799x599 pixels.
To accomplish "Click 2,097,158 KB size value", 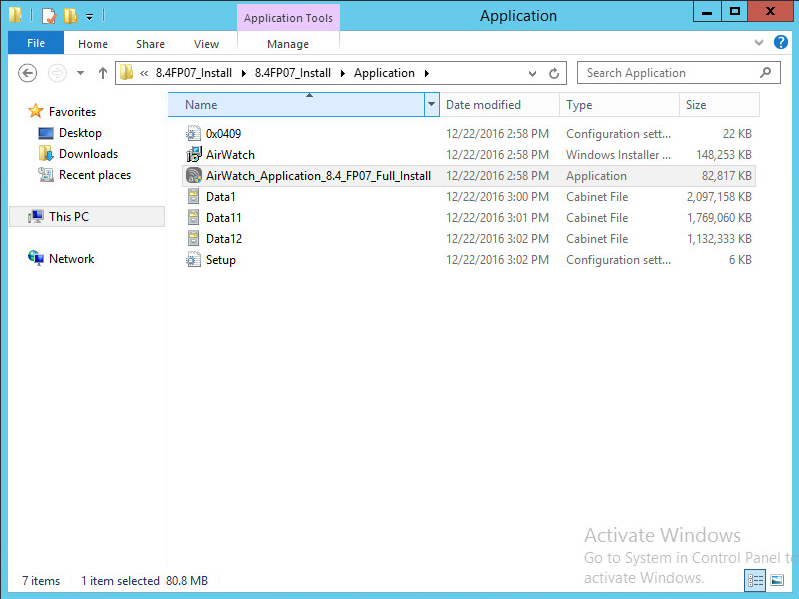I will pyautogui.click(x=719, y=197).
